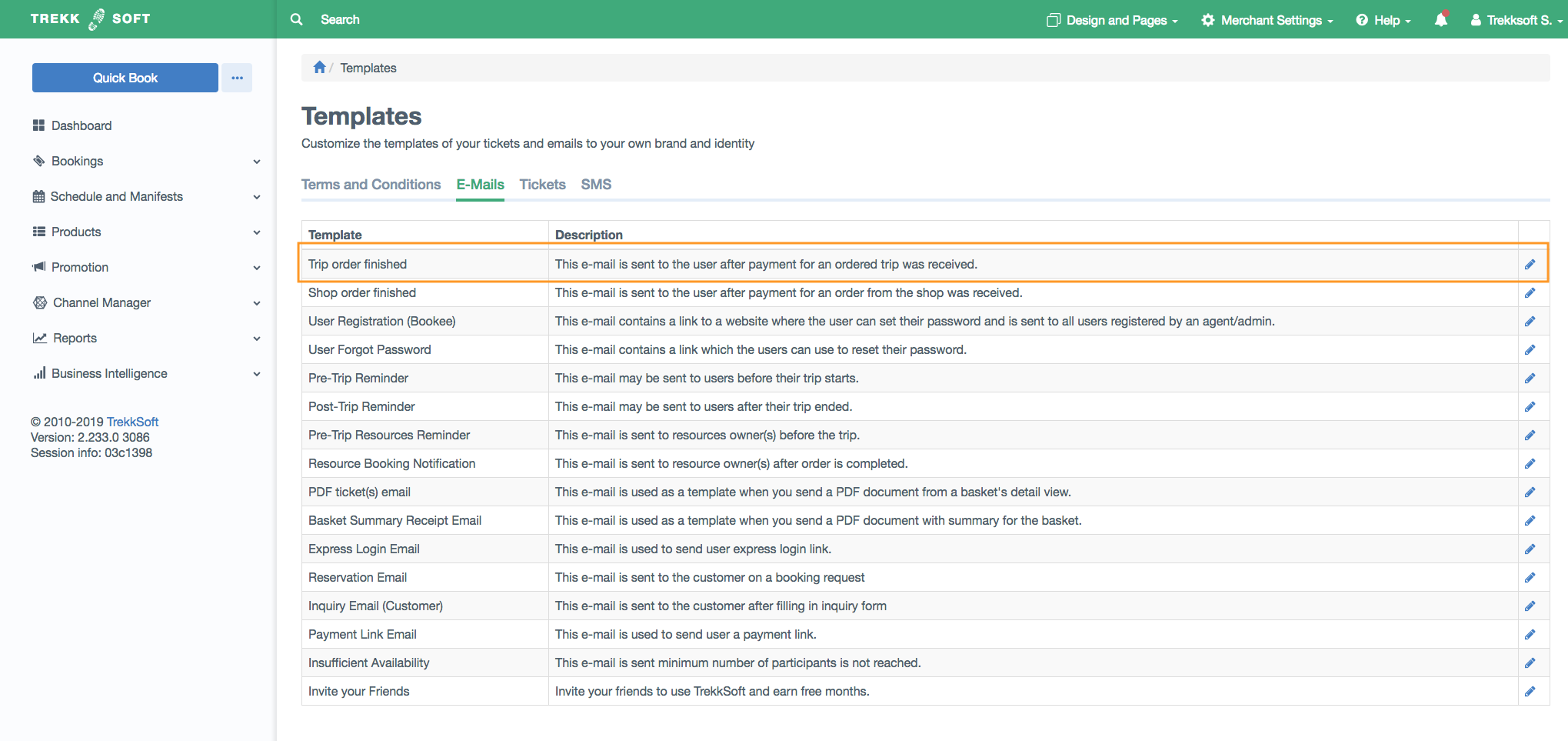Expand Schedule and Manifests chevron
The image size is (1568, 741).
pyautogui.click(x=257, y=197)
